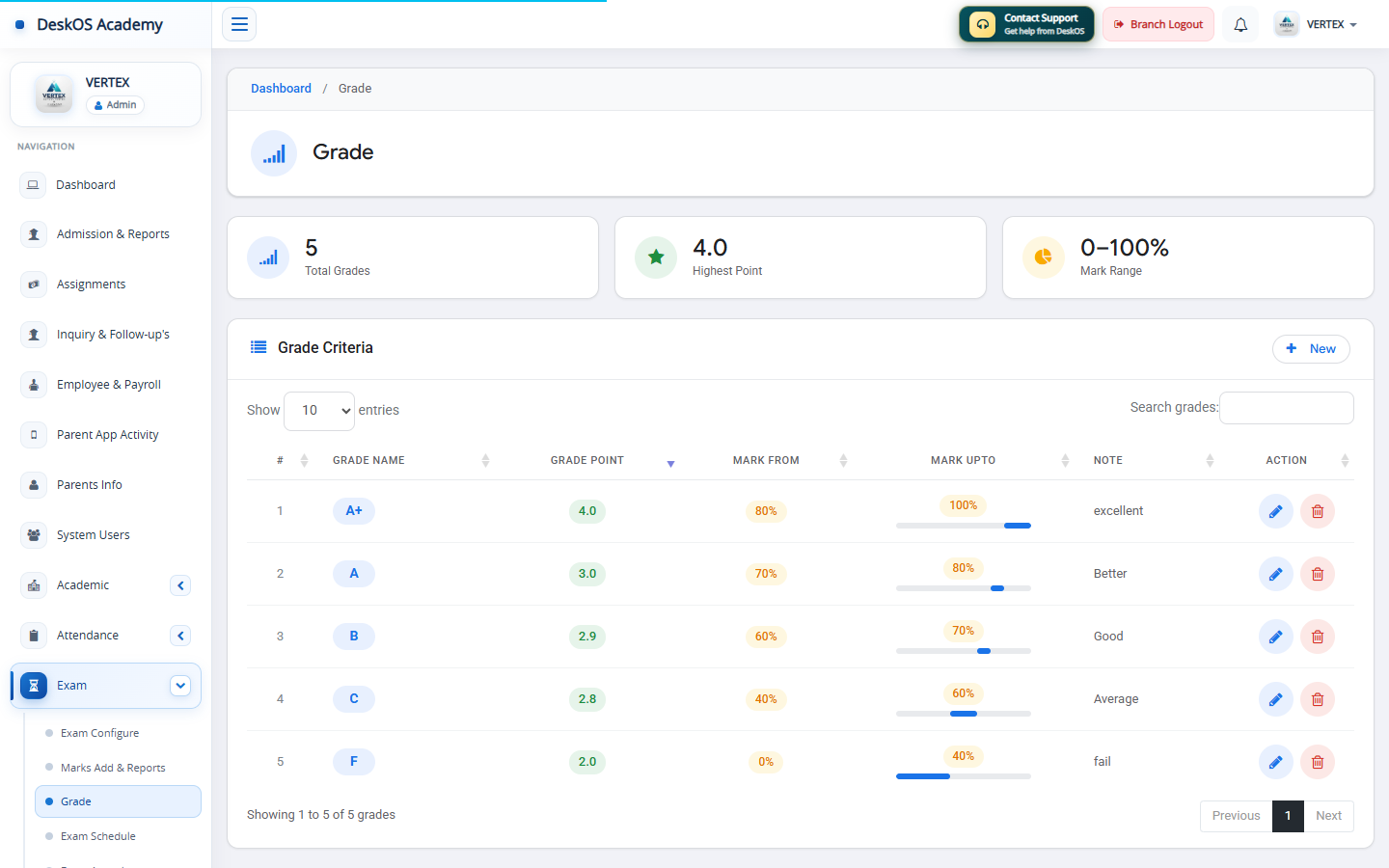Expand the Attendance submenu chevron
The height and width of the screenshot is (868, 1389).
[x=180, y=636]
